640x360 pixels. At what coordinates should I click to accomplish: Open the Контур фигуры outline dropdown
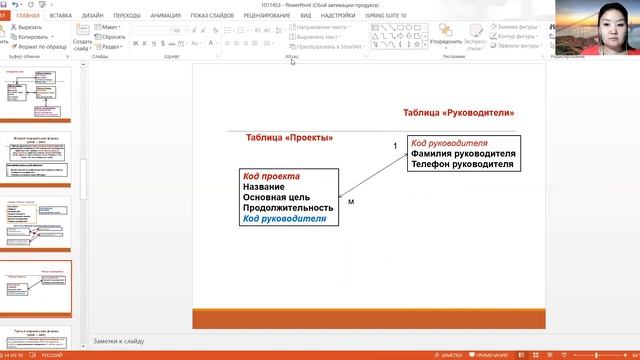pyautogui.click(x=515, y=36)
